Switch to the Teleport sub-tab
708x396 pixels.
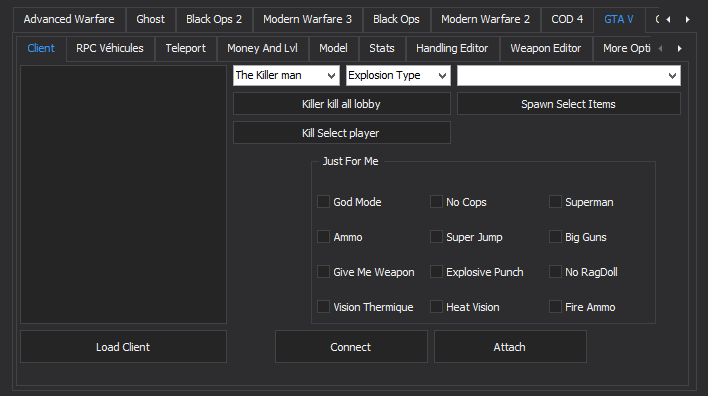pyautogui.click(x=186, y=48)
